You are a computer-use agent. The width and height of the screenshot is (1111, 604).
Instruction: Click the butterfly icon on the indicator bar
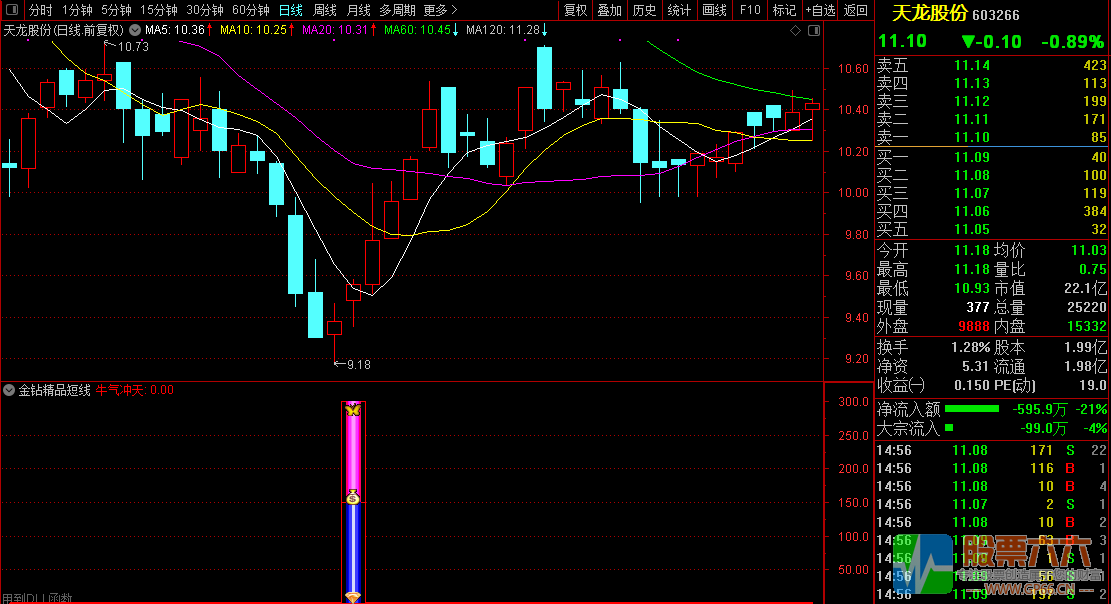(x=352, y=410)
